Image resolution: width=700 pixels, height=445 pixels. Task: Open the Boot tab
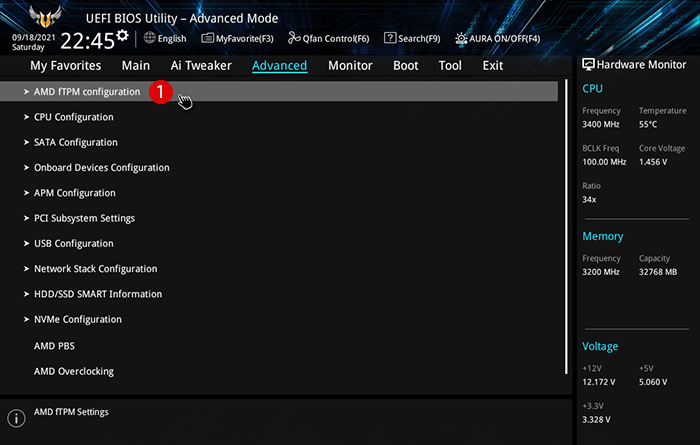(x=405, y=66)
